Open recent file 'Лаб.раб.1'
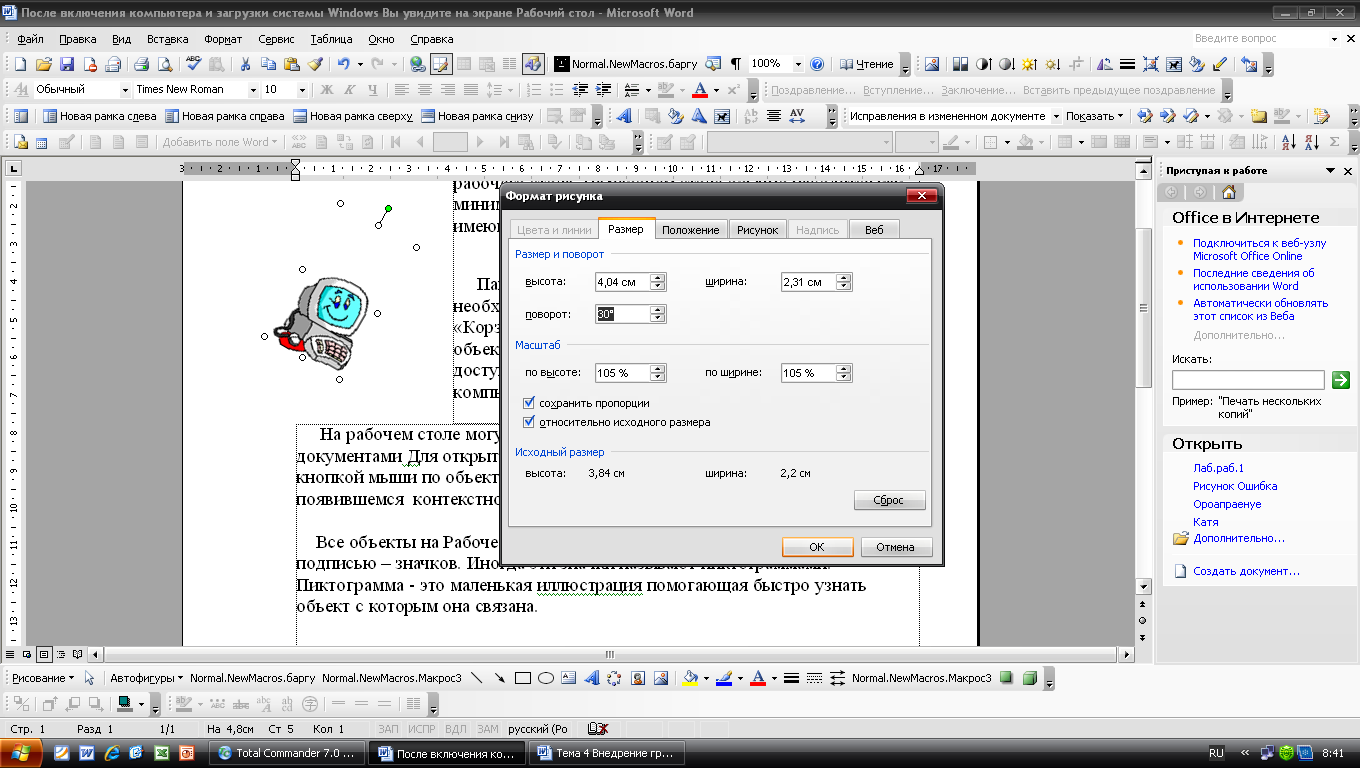The width and height of the screenshot is (1360, 768). [1218, 468]
